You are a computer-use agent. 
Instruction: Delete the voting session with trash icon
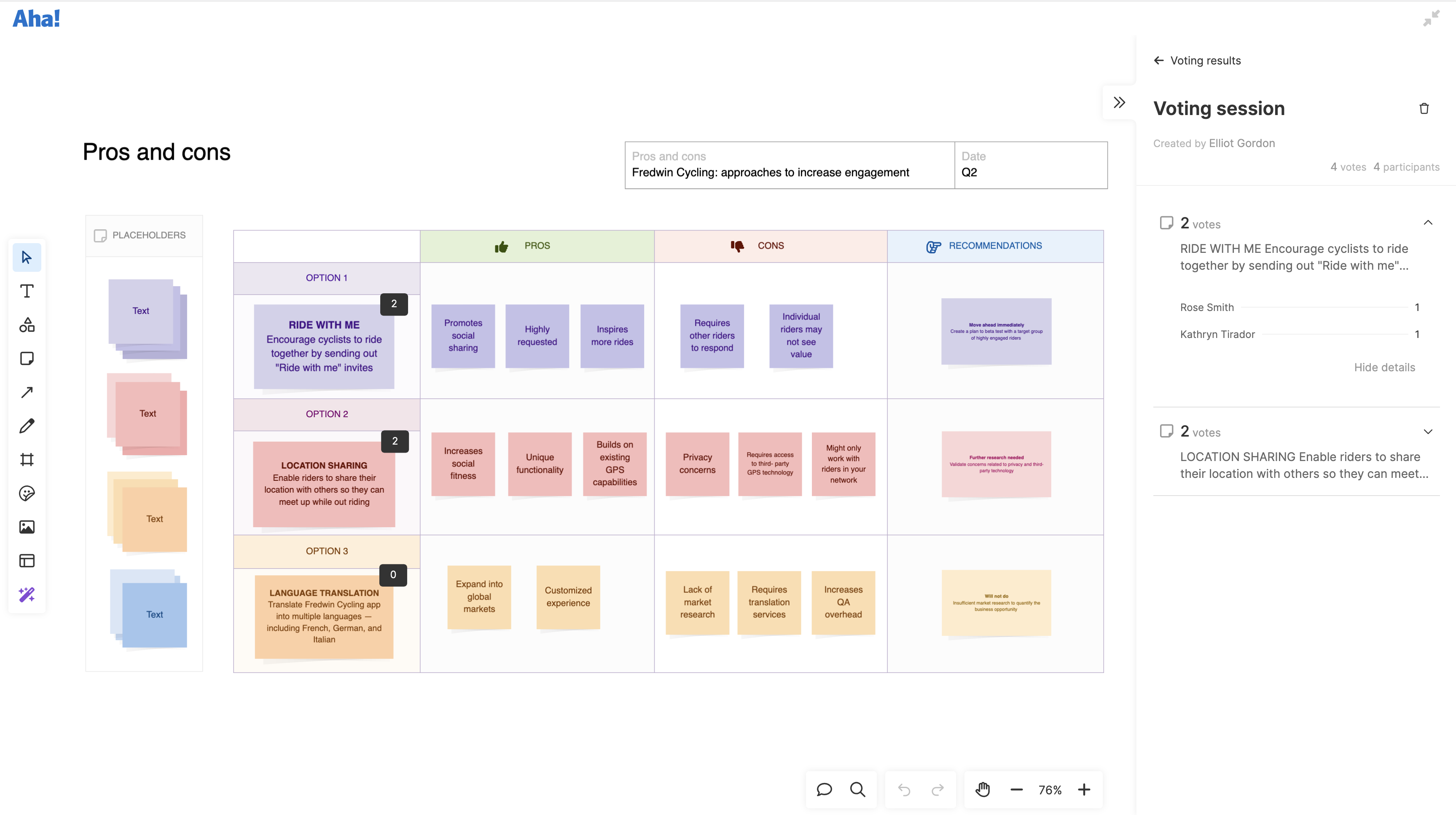coord(1424,108)
